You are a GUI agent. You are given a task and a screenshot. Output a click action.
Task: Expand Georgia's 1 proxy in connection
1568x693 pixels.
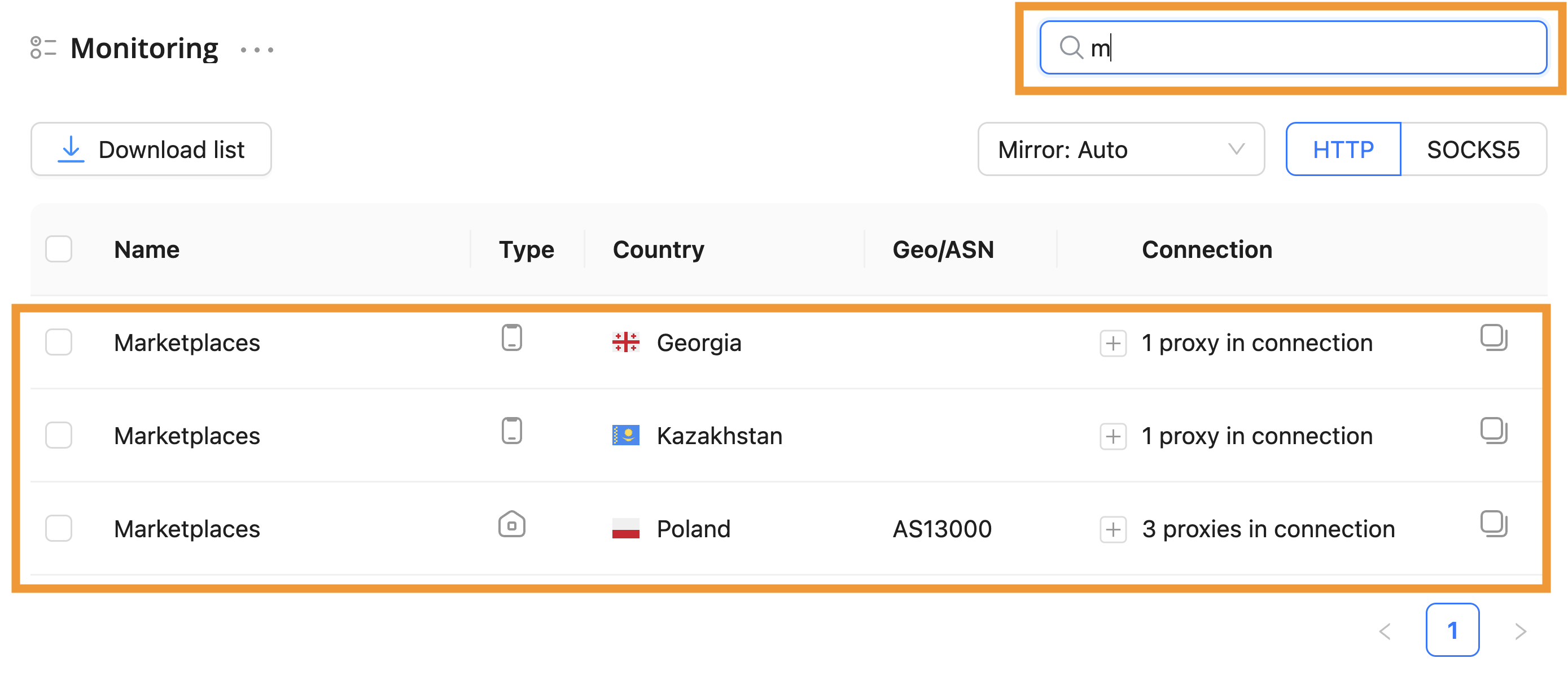click(1113, 344)
